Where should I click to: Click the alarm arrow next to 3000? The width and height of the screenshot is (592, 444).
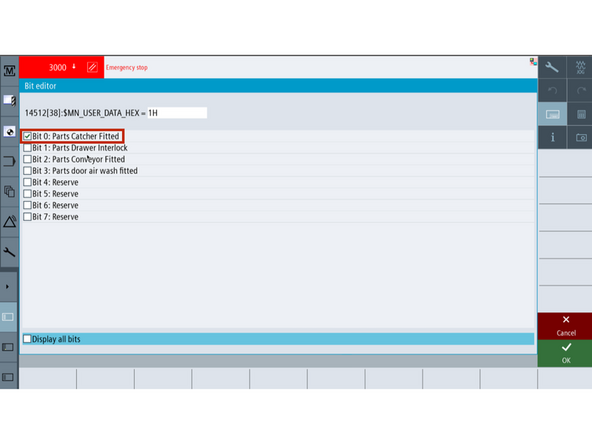[x=74, y=66]
